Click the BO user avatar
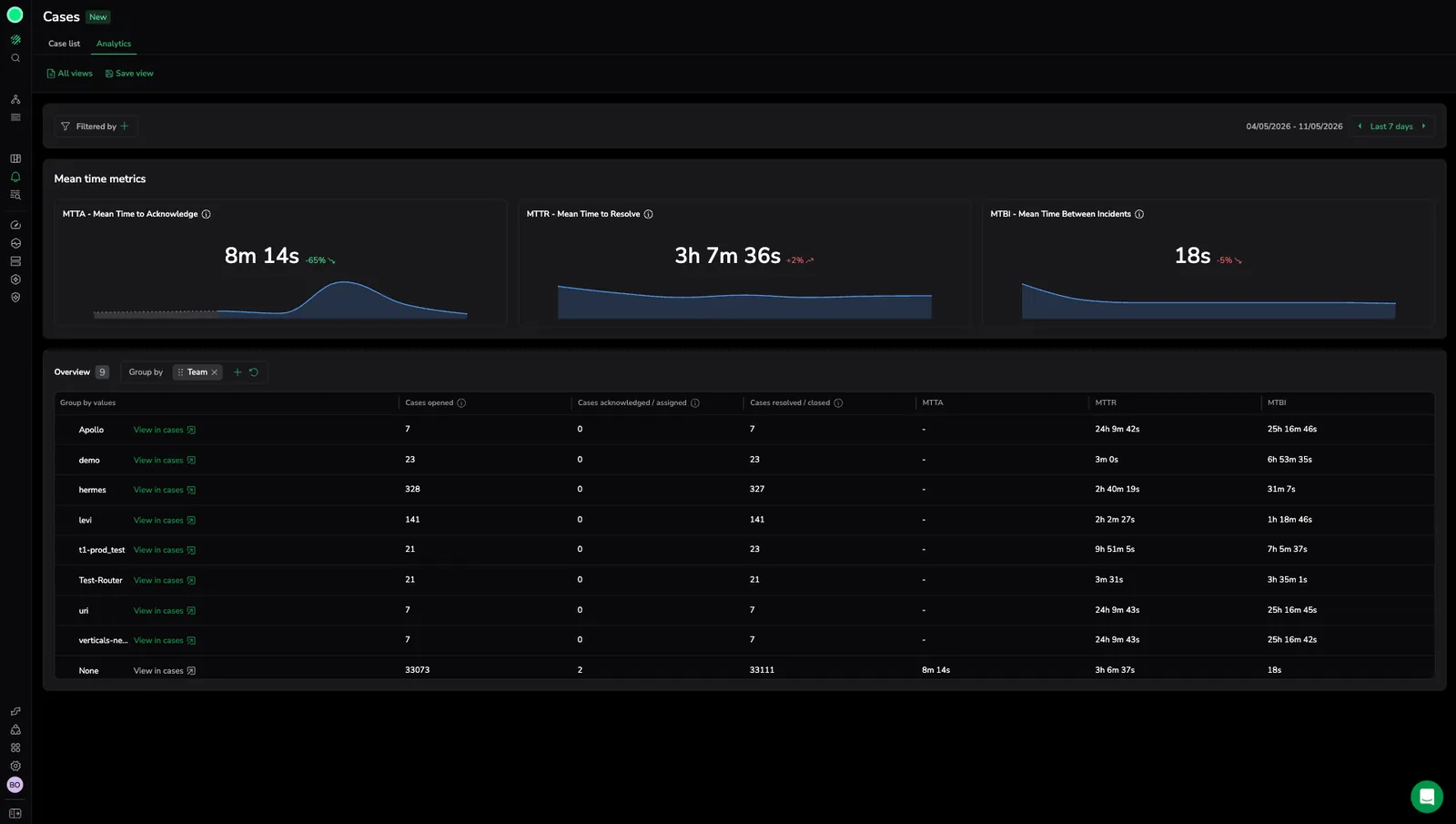 point(15,785)
